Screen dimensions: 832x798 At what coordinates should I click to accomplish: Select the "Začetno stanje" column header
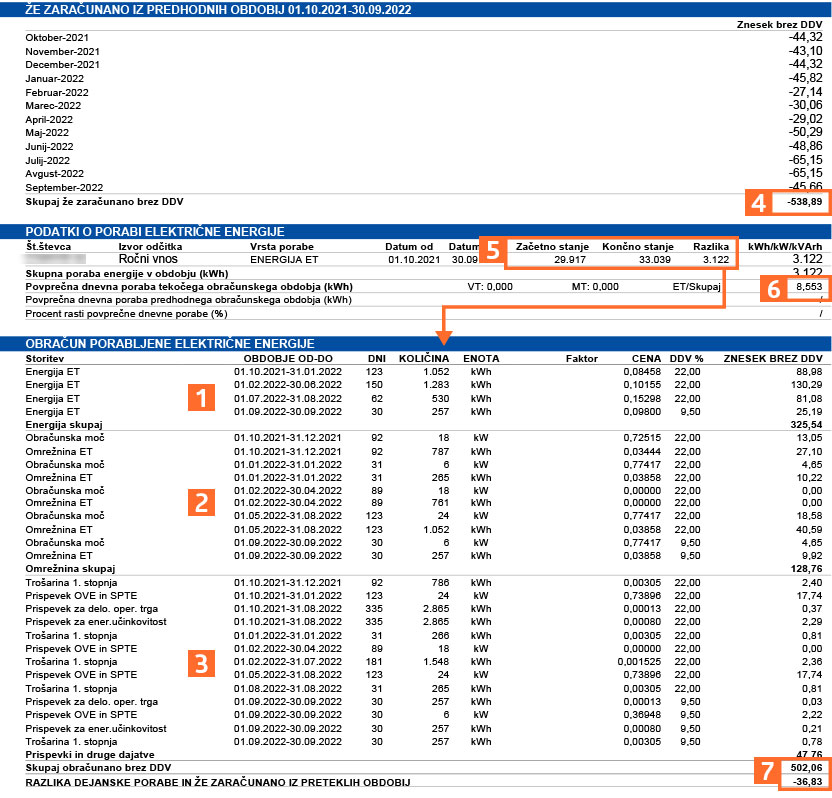click(552, 247)
